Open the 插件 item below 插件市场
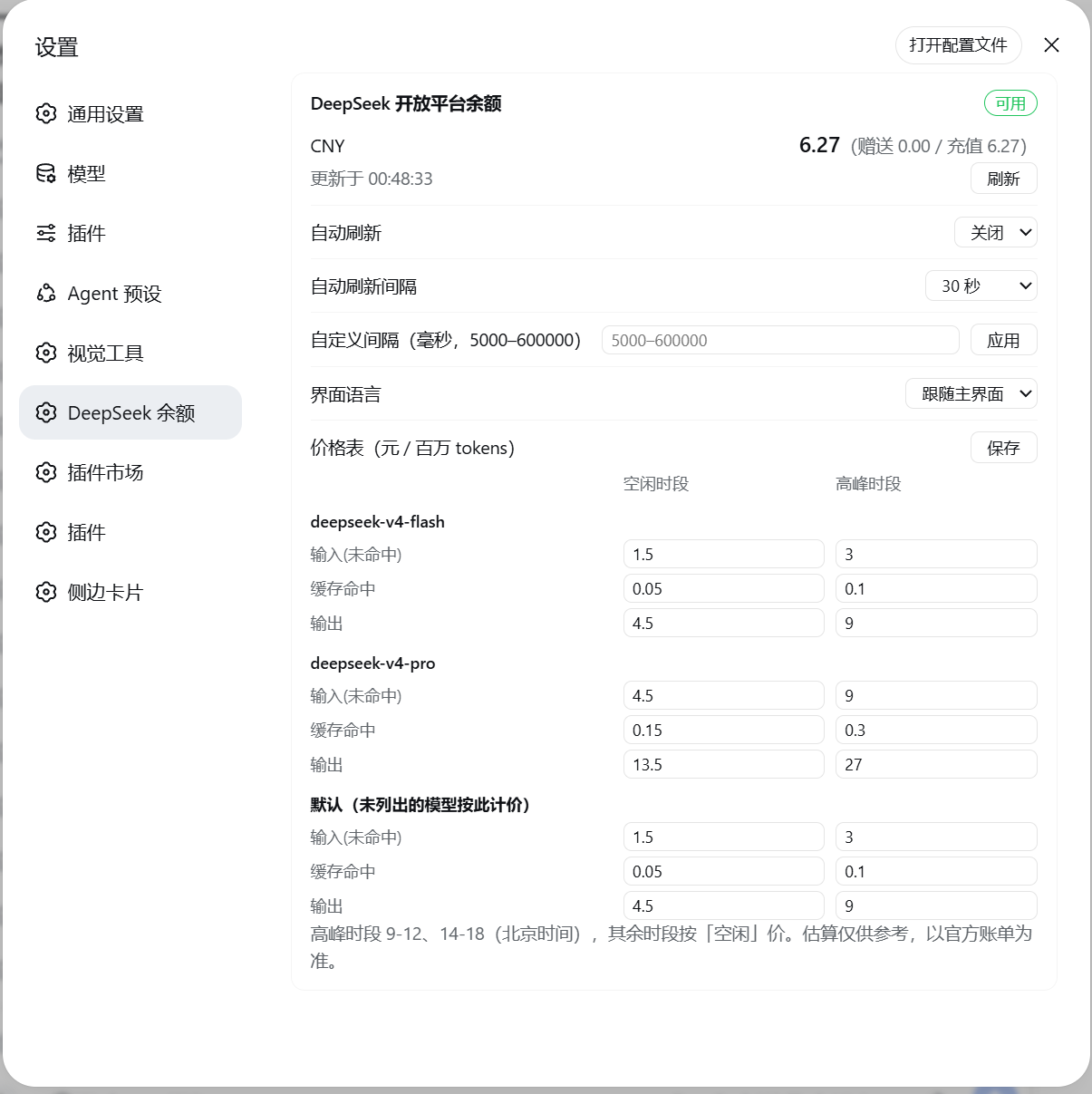 (x=130, y=532)
